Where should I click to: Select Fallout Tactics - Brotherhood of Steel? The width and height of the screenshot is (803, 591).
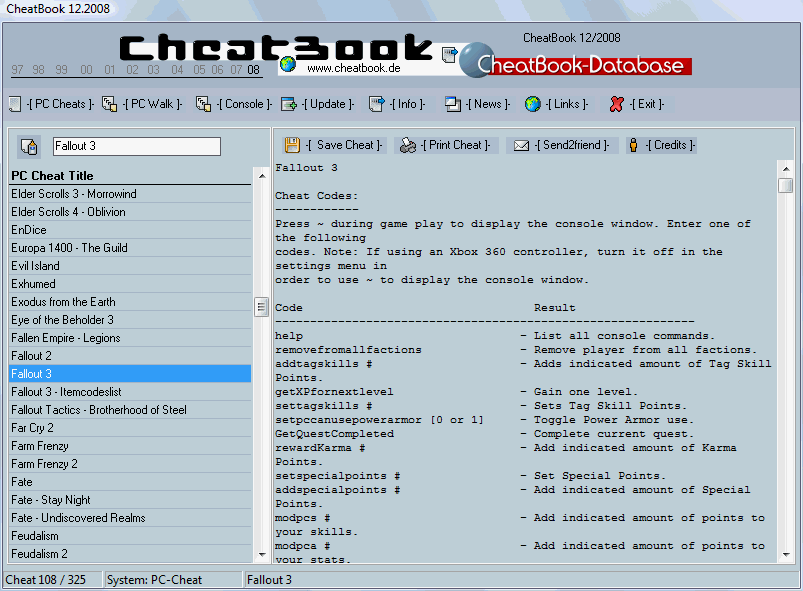tap(131, 410)
